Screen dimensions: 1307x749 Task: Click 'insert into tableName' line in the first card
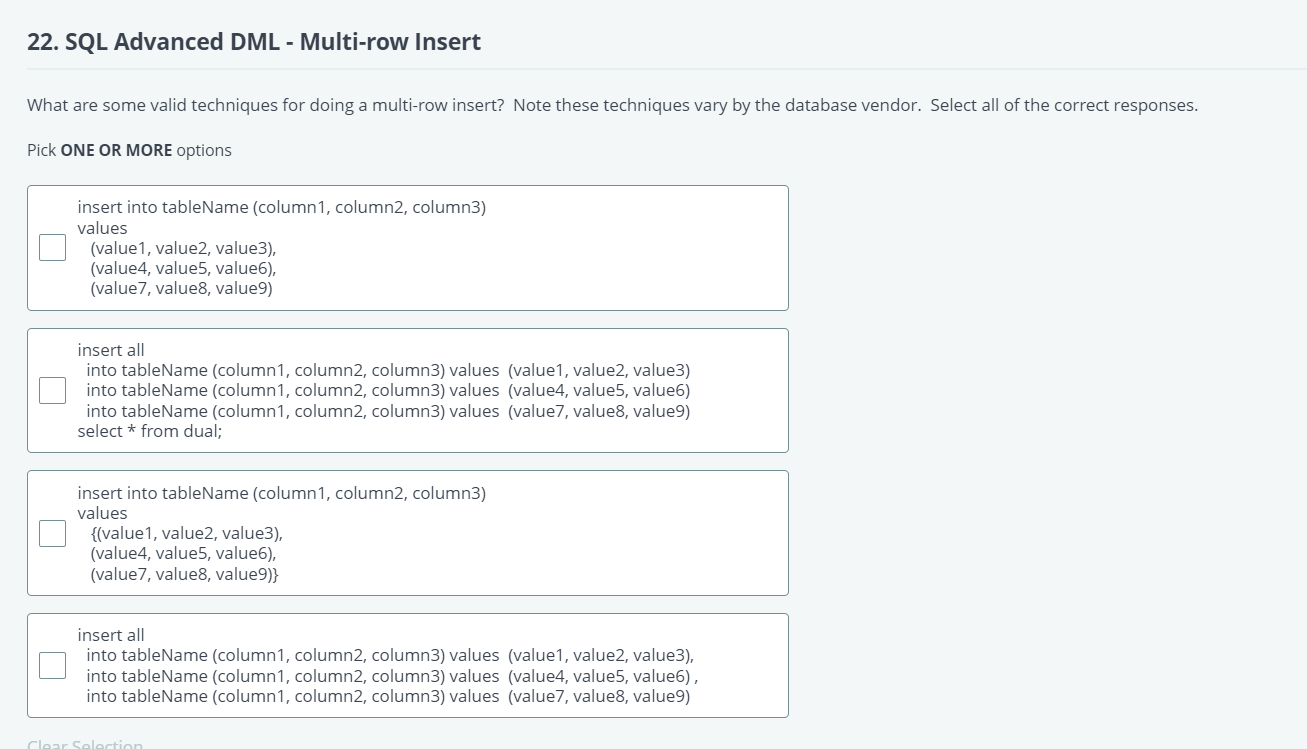point(281,207)
